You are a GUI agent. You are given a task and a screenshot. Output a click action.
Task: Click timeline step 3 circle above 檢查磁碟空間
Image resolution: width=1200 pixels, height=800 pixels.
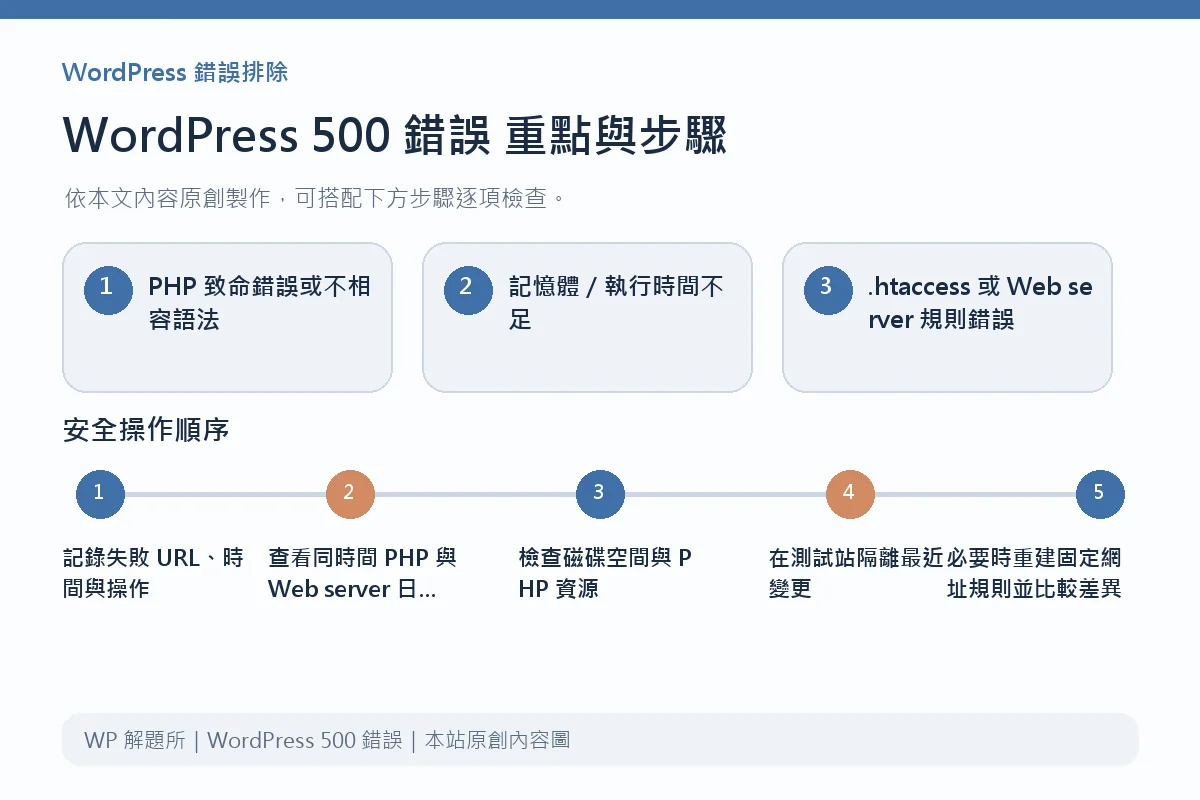tap(600, 494)
